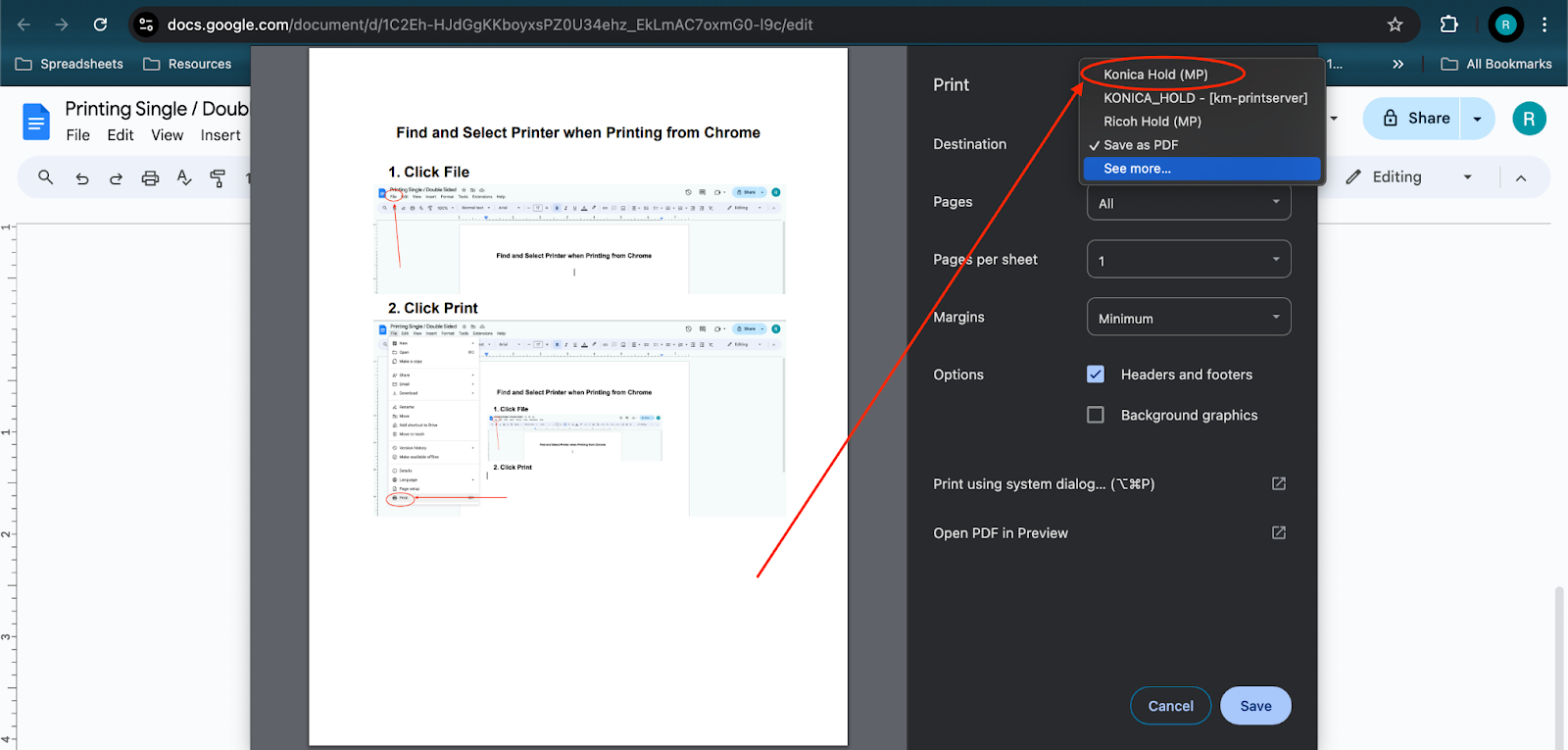Click external-link icon for Open PDF in Preview
1568x750 pixels.
tap(1279, 532)
